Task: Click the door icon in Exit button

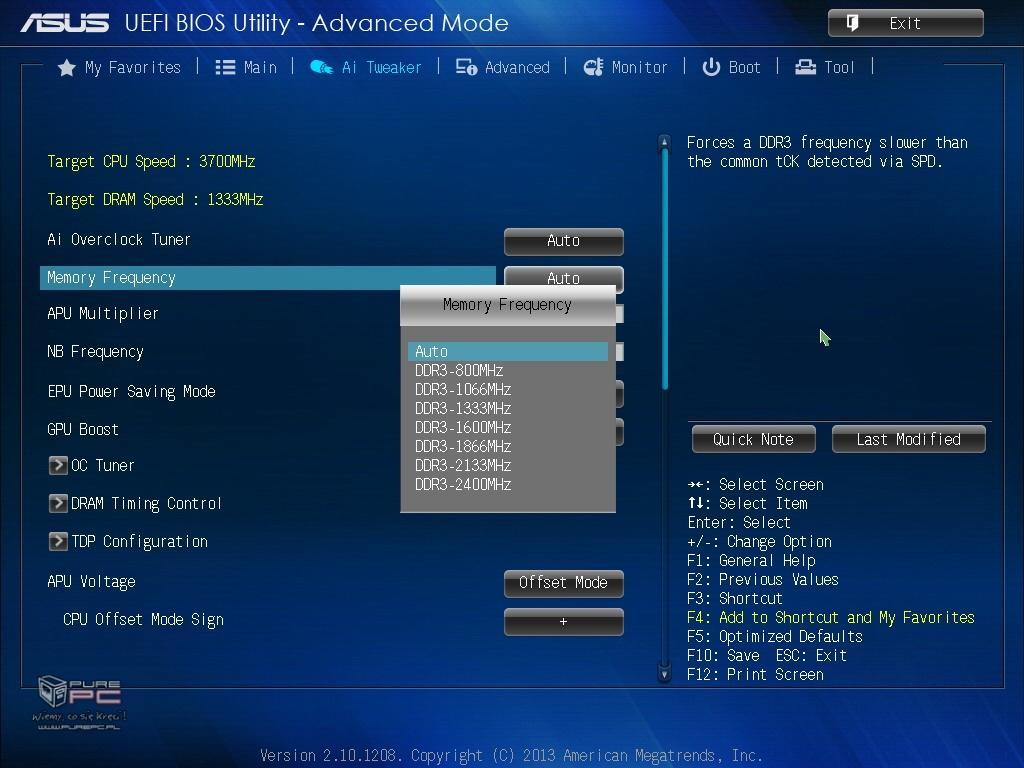Action: tap(852, 24)
